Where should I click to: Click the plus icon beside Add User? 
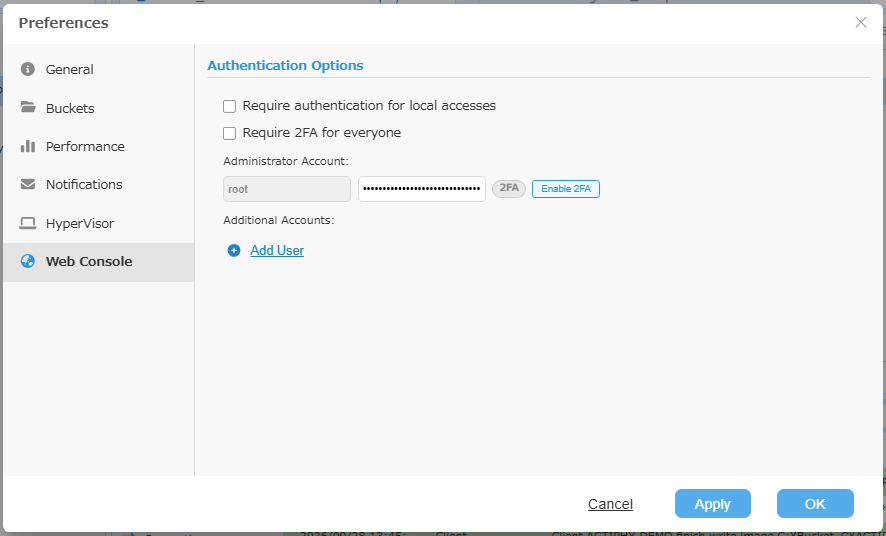(x=234, y=250)
